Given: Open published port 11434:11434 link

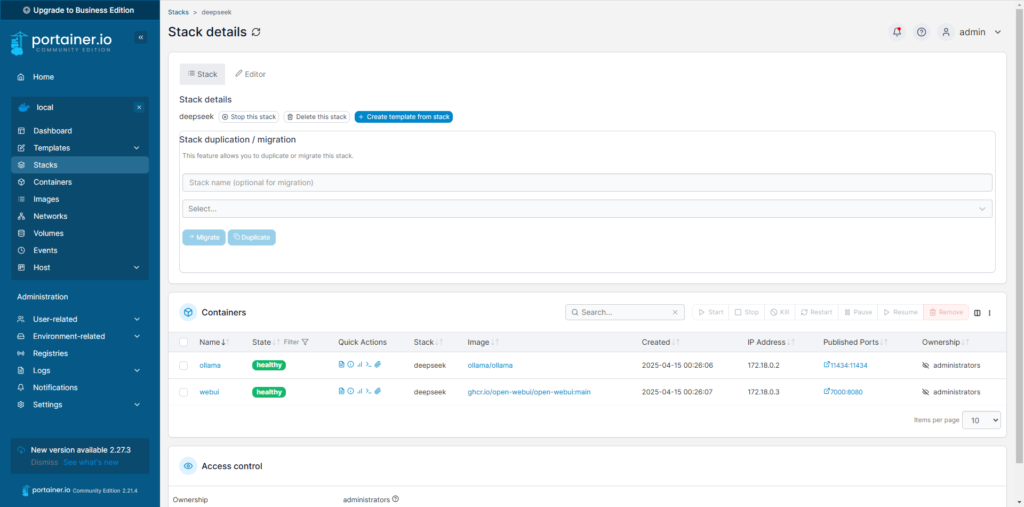Looking at the screenshot, I should coord(846,365).
